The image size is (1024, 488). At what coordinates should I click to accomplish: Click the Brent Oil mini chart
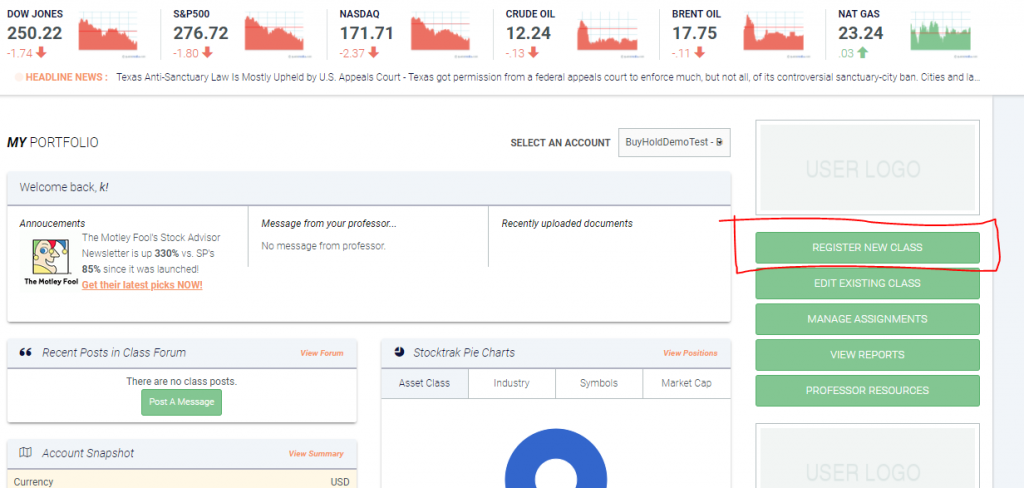(774, 34)
